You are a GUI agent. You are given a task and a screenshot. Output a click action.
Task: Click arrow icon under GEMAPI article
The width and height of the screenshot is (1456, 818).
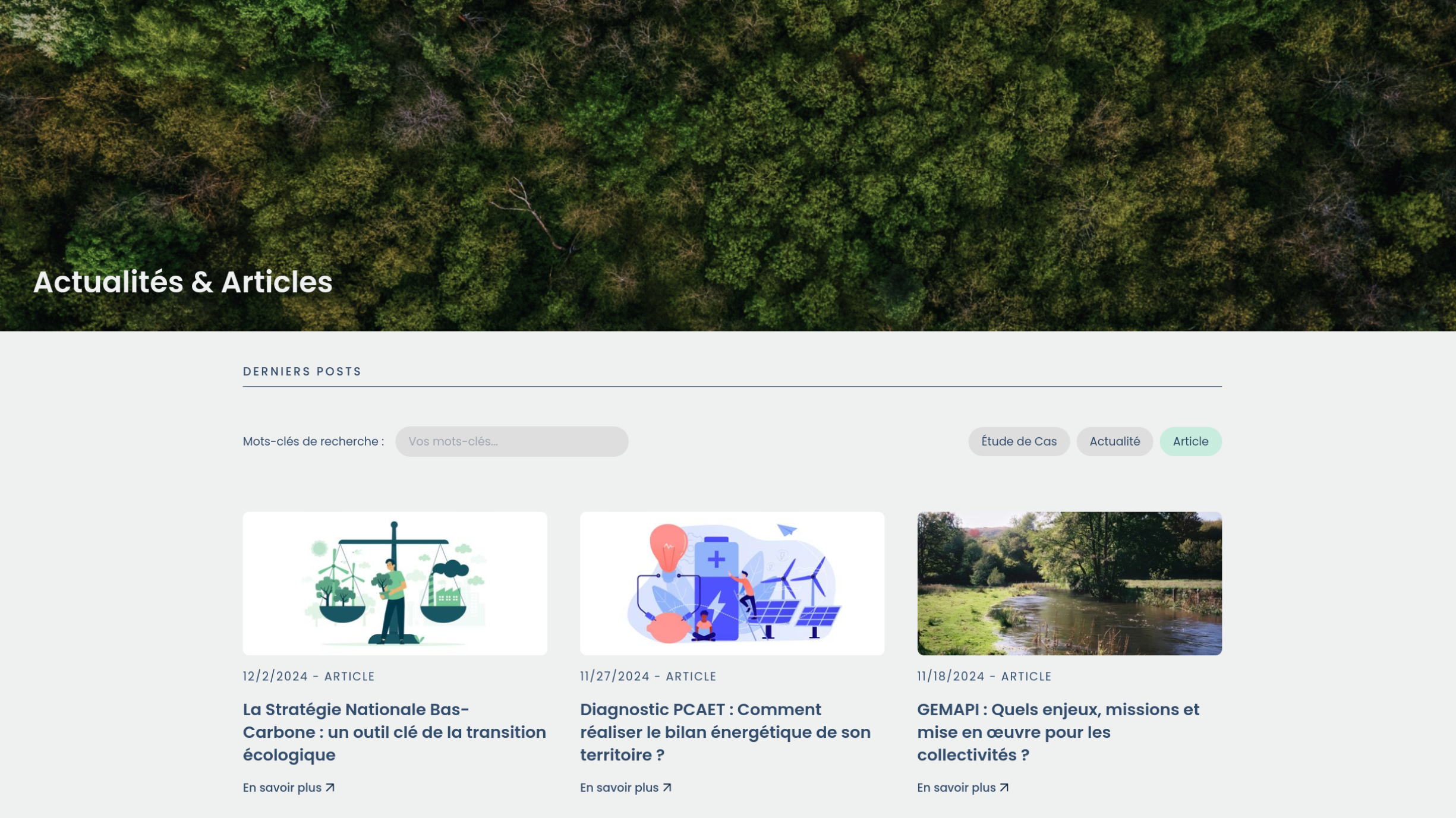pyautogui.click(x=1004, y=787)
